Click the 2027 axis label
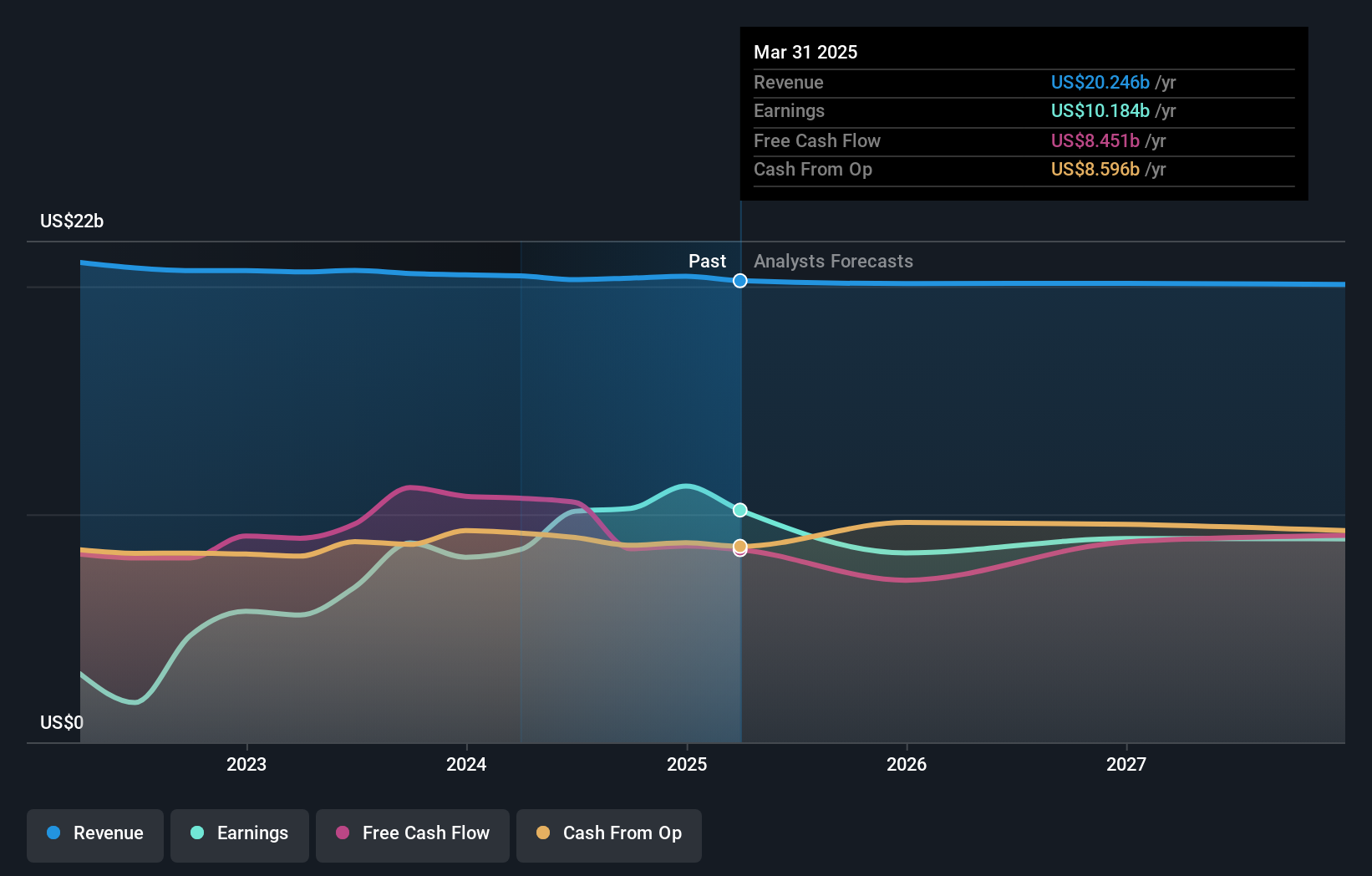Image resolution: width=1372 pixels, height=876 pixels. [x=1126, y=764]
